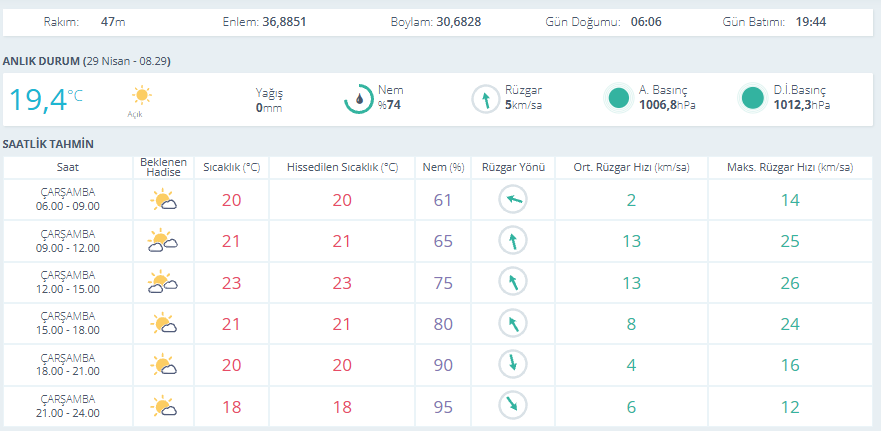Click the green circle next to A. Basınç
881x431 pixels.
click(x=619, y=98)
